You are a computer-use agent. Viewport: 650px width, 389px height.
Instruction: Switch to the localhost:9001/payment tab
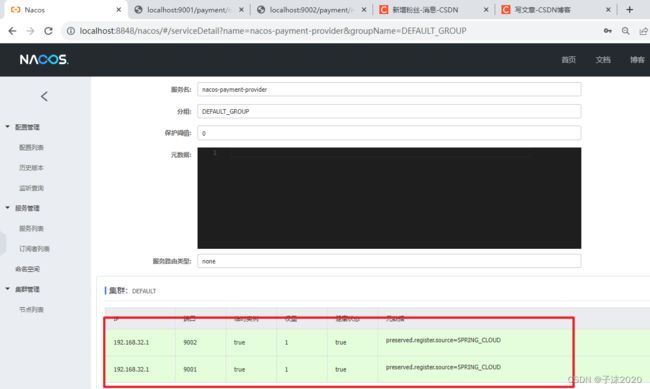click(189, 10)
